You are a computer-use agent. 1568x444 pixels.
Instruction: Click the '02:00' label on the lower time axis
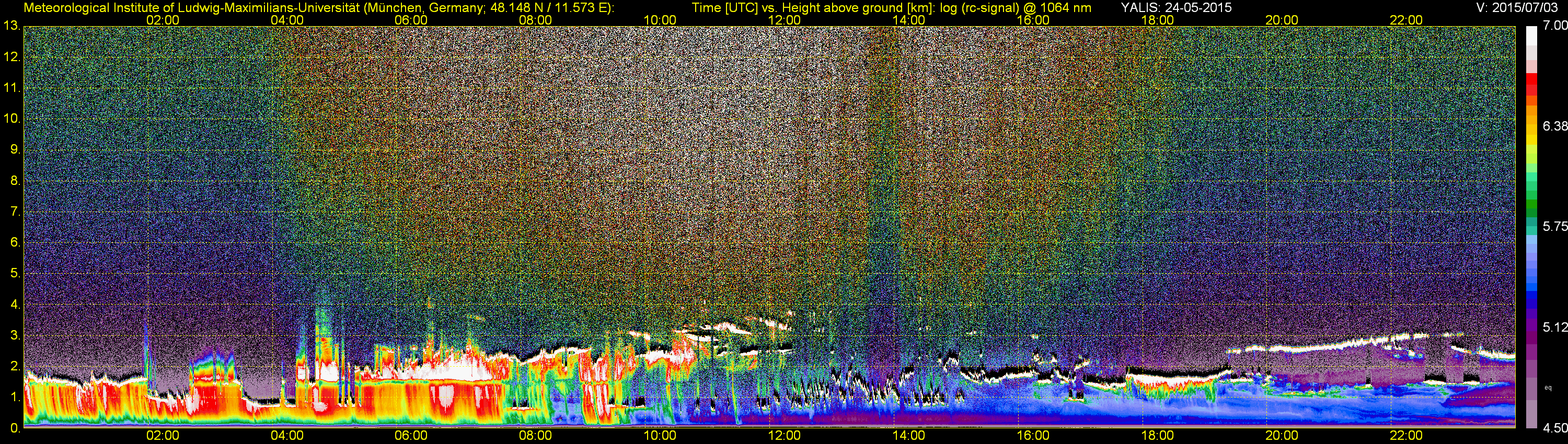163,436
